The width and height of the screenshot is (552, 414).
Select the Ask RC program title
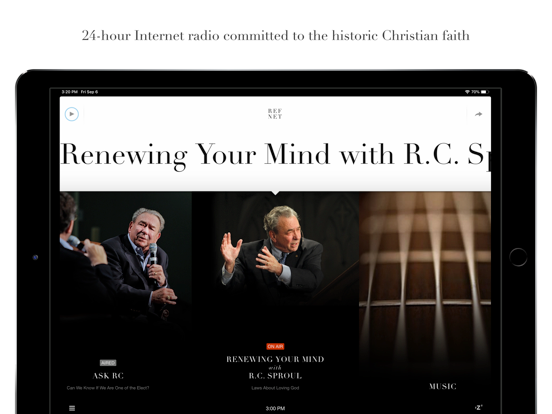tap(108, 376)
